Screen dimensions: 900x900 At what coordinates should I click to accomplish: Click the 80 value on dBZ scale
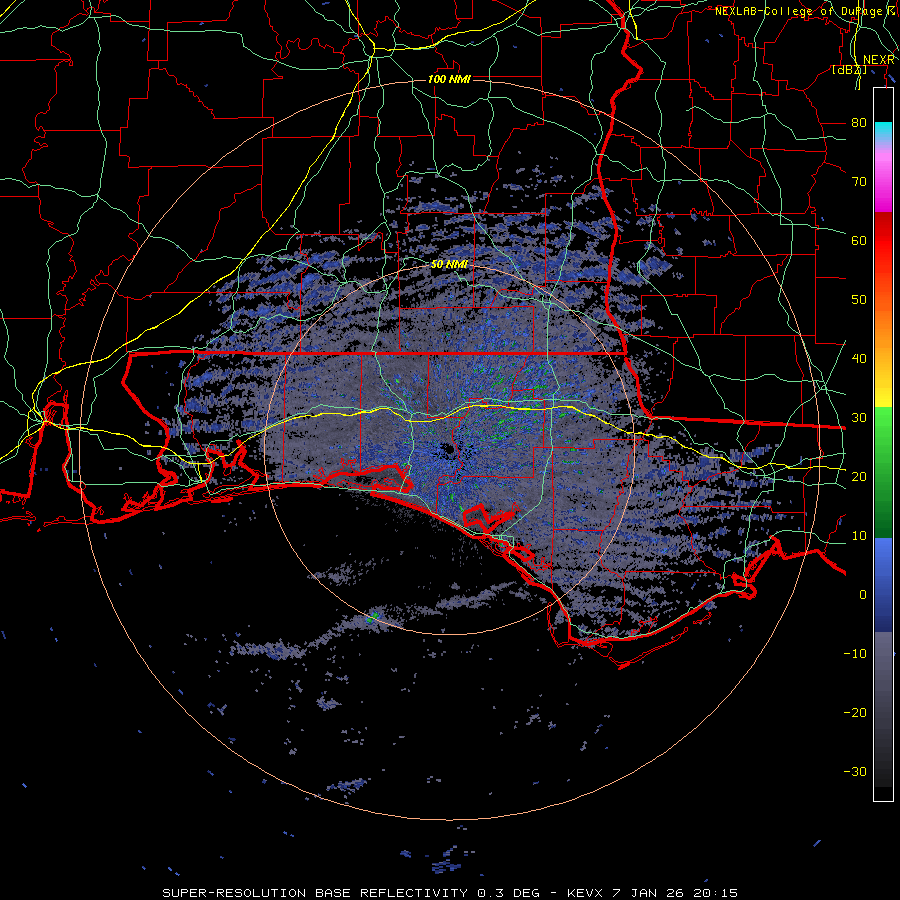[859, 123]
